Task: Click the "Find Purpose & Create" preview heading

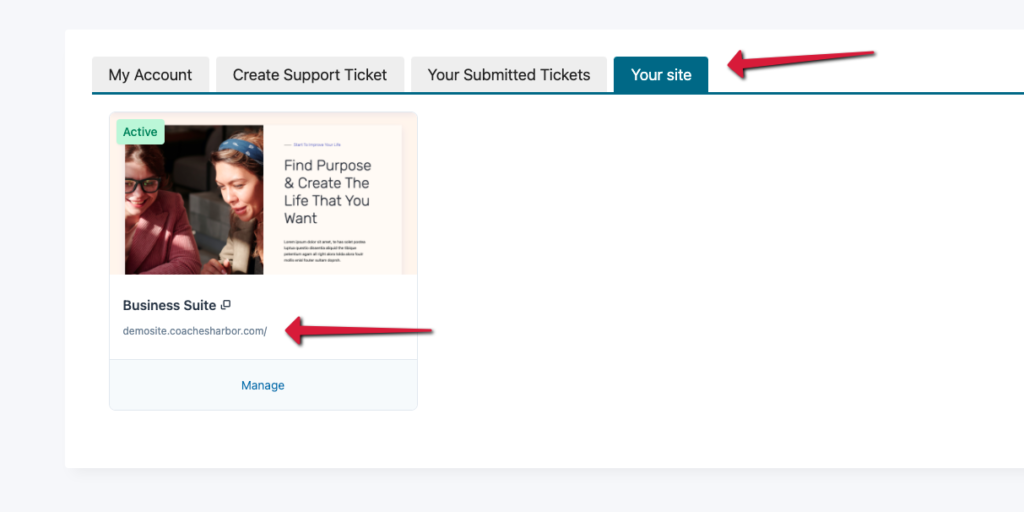Action: (327, 191)
